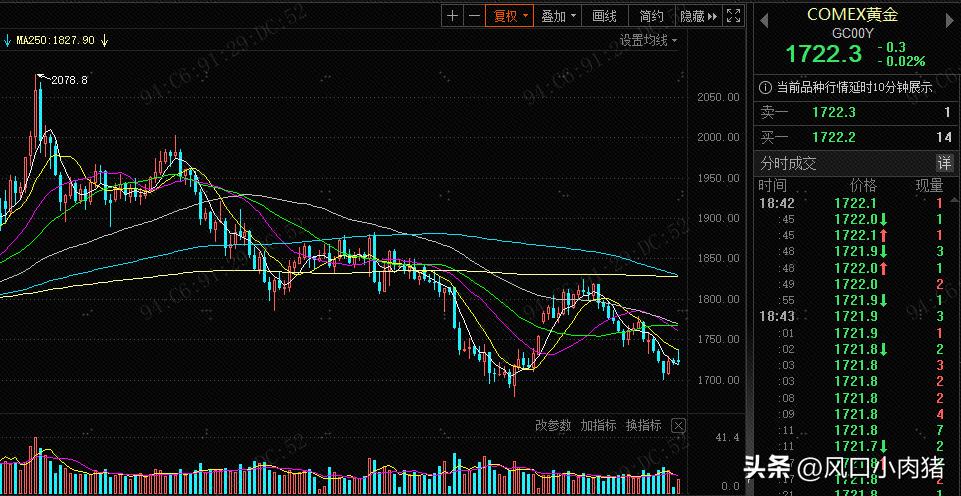Screen dimensions: 961x496
Task: Click the 1800.00 price axis label
Action: [718, 299]
